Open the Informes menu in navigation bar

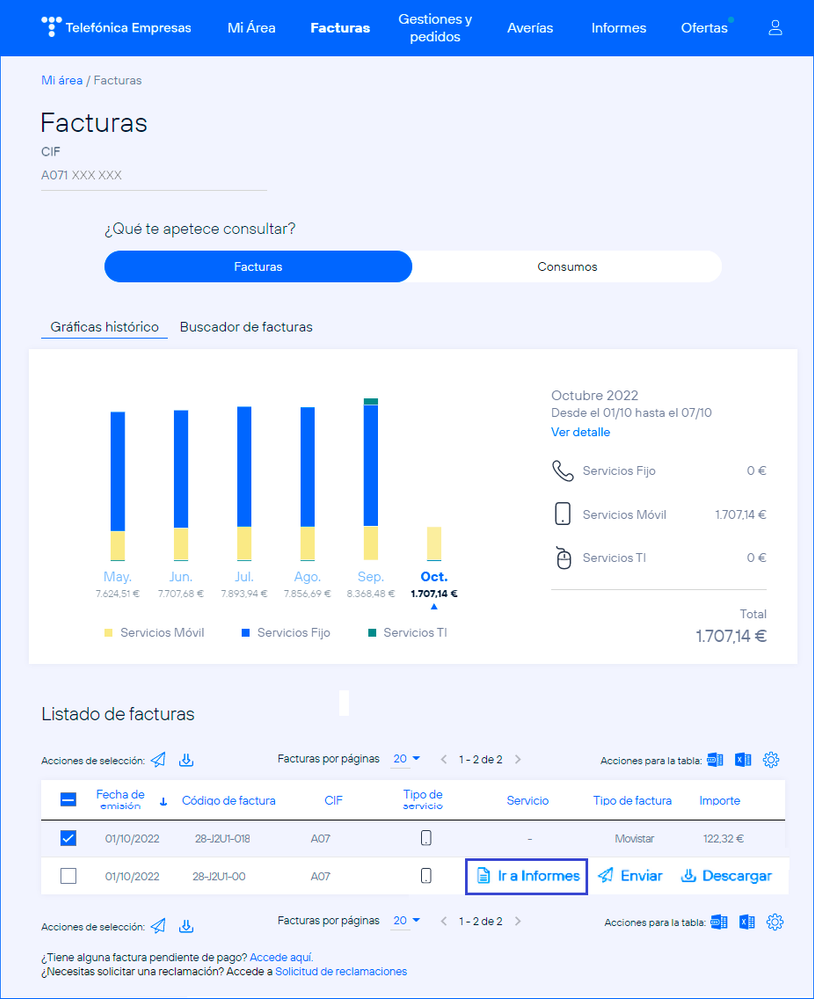coord(618,28)
